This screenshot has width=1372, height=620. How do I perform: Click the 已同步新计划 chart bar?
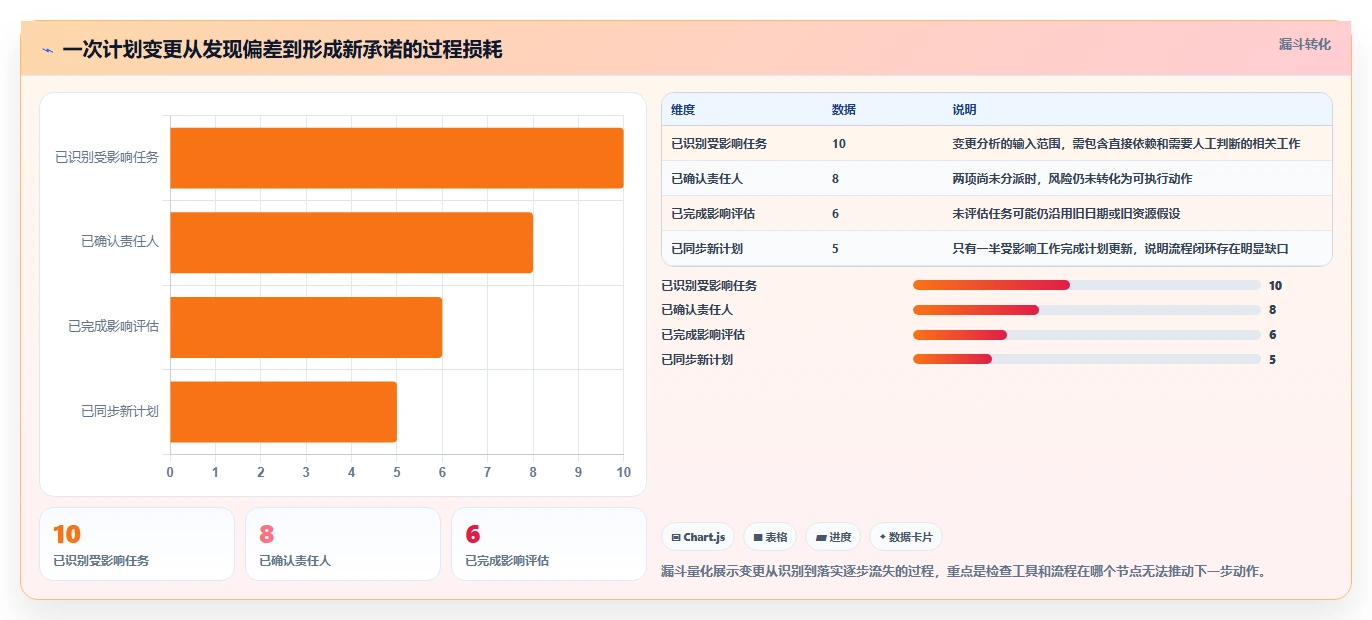[x=284, y=411]
